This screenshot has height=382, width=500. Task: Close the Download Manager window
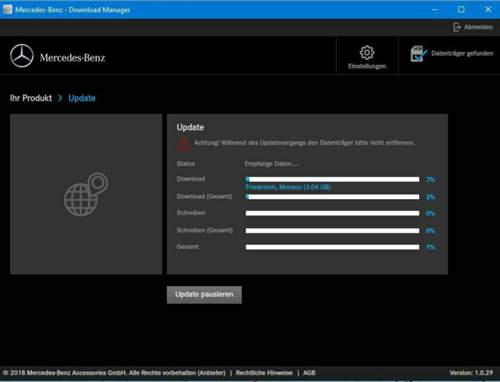[488, 10]
